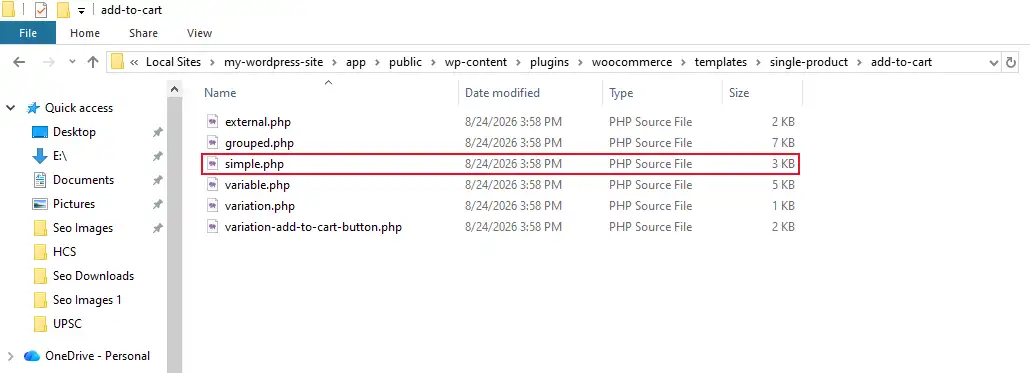1030x373 pixels.
Task: Open the UPSC folder in navigation pane
Action: click(x=67, y=324)
